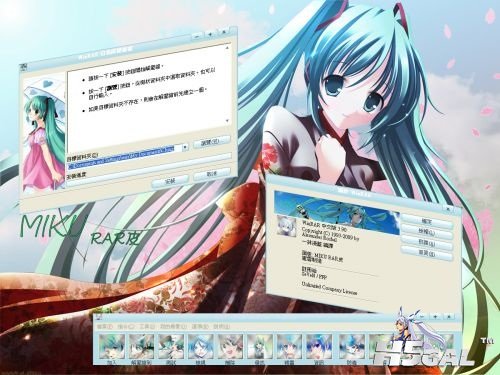Click the scroll-up arrow in the instructions box
500x375 pixels.
[227, 48]
